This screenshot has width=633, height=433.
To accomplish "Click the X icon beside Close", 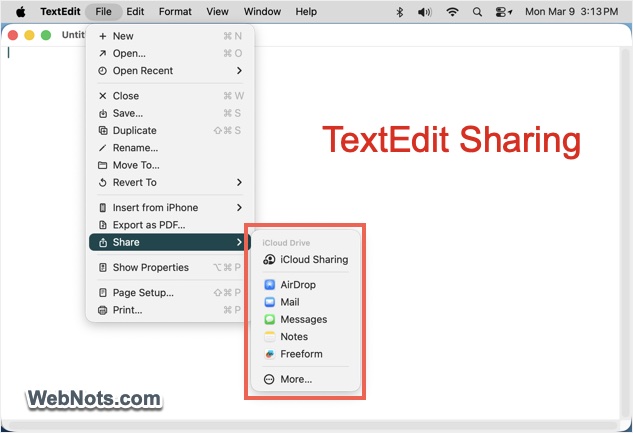I will coord(103,96).
